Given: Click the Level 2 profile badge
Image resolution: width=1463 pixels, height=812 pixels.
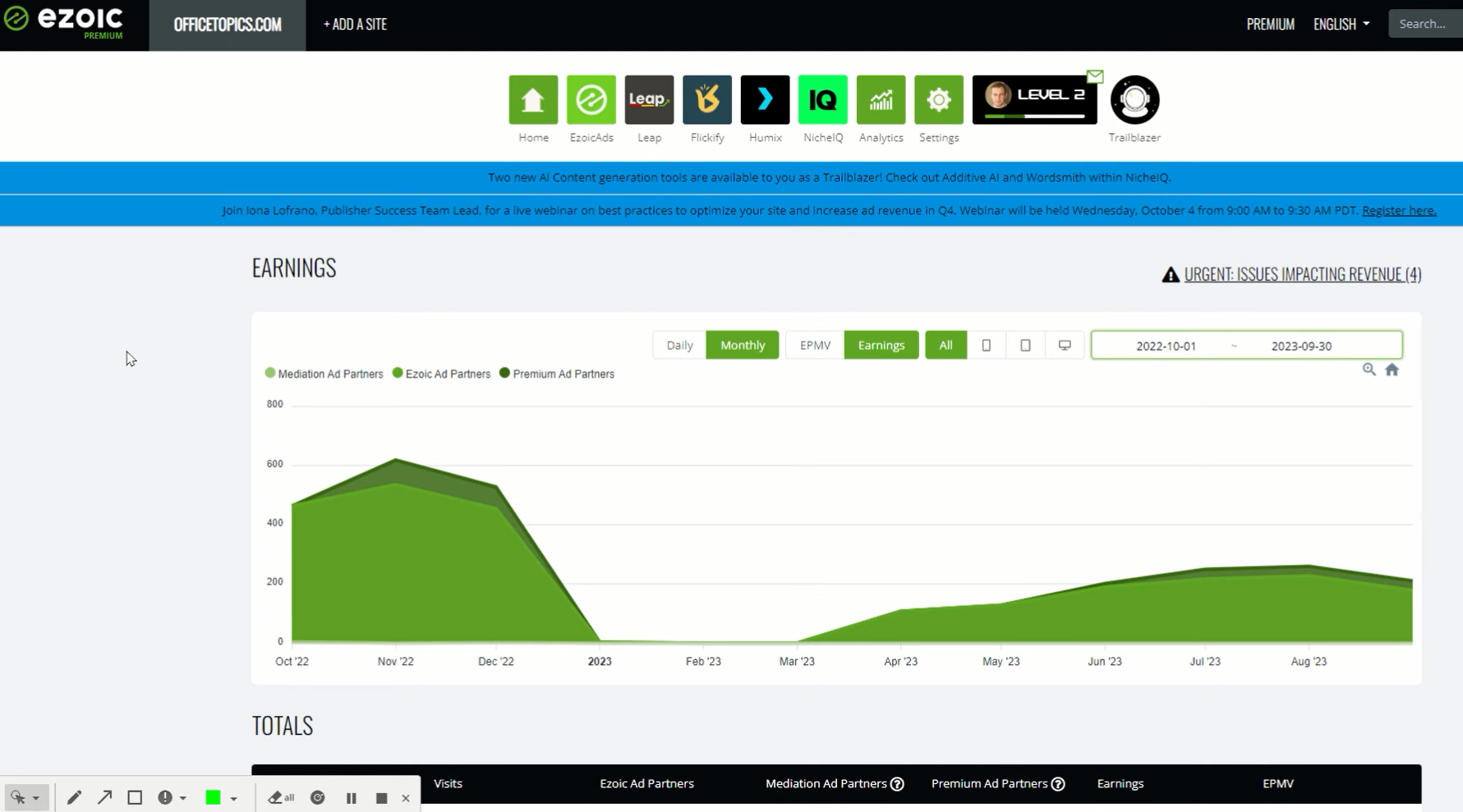Looking at the screenshot, I should [1034, 100].
